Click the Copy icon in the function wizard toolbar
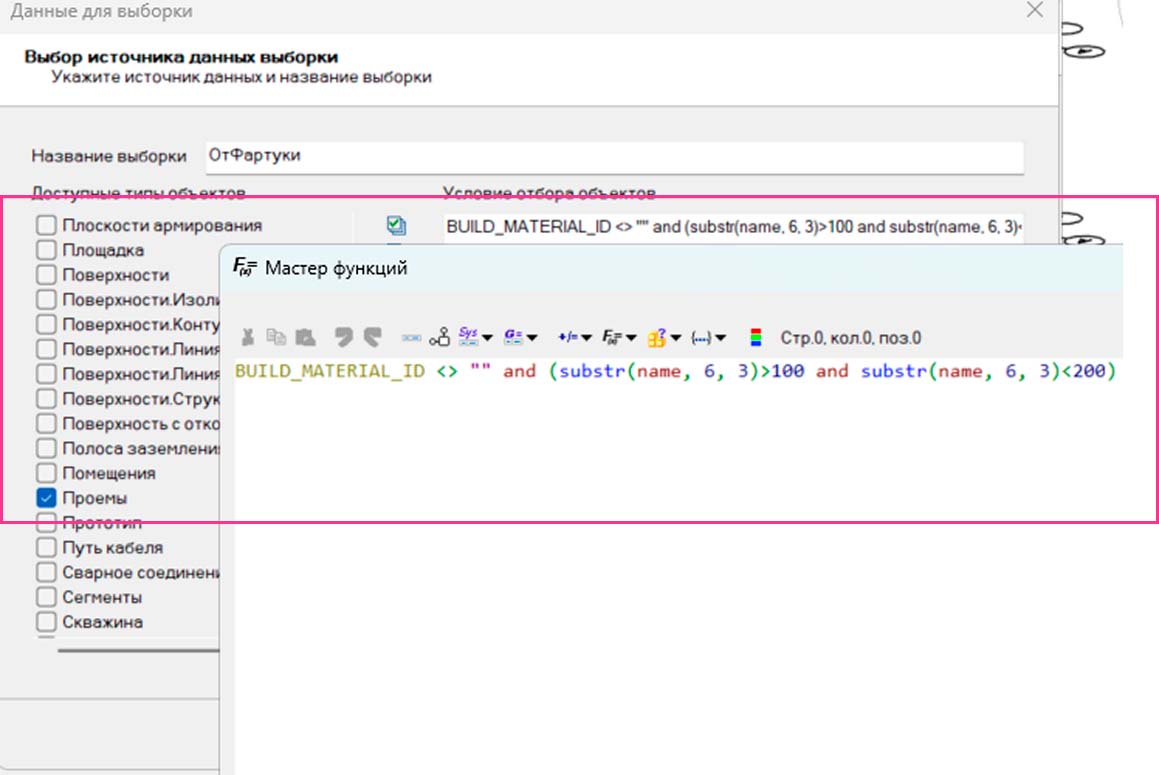The height and width of the screenshot is (775, 1159). pyautogui.click(x=276, y=338)
